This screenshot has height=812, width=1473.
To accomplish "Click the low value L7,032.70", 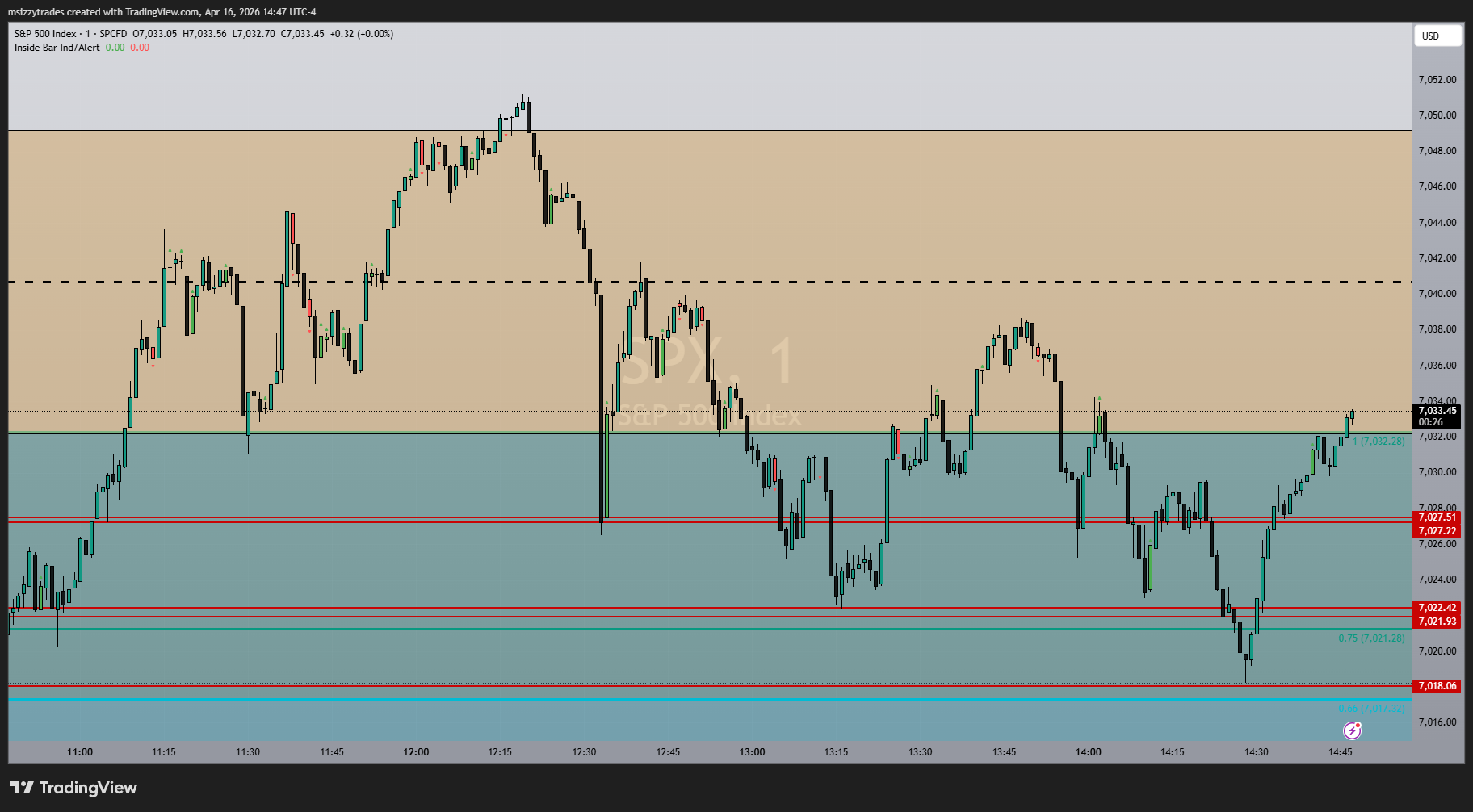I will 254,34.
